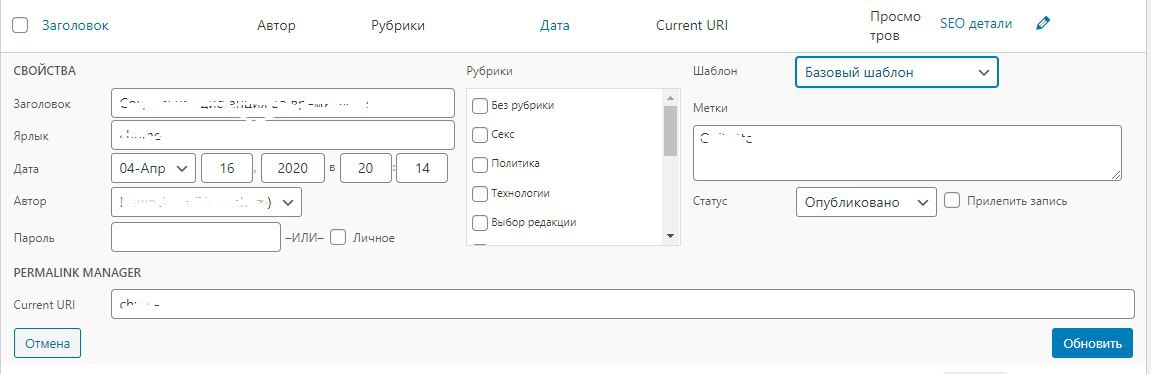Click the Обновить update button

click(x=1092, y=343)
